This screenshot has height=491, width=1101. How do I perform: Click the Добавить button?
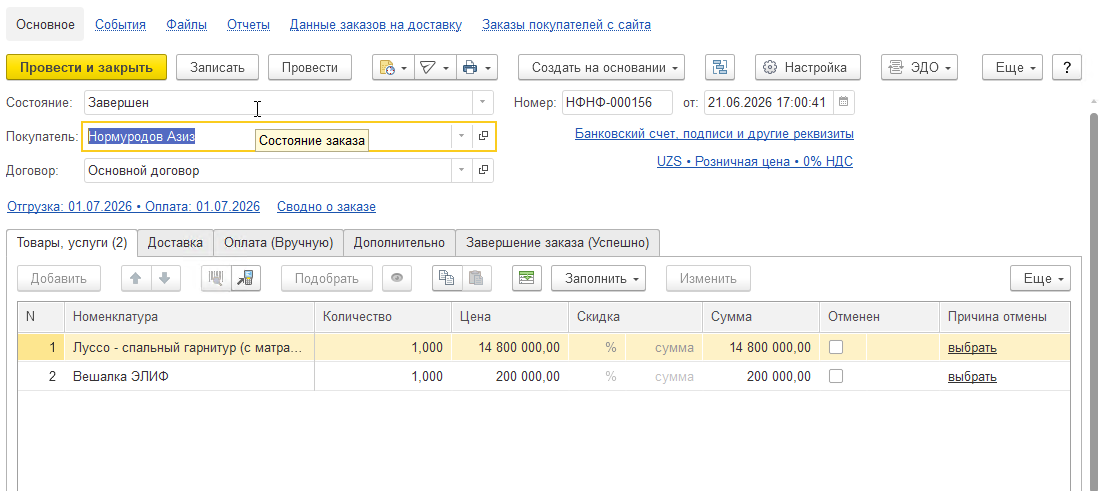59,278
